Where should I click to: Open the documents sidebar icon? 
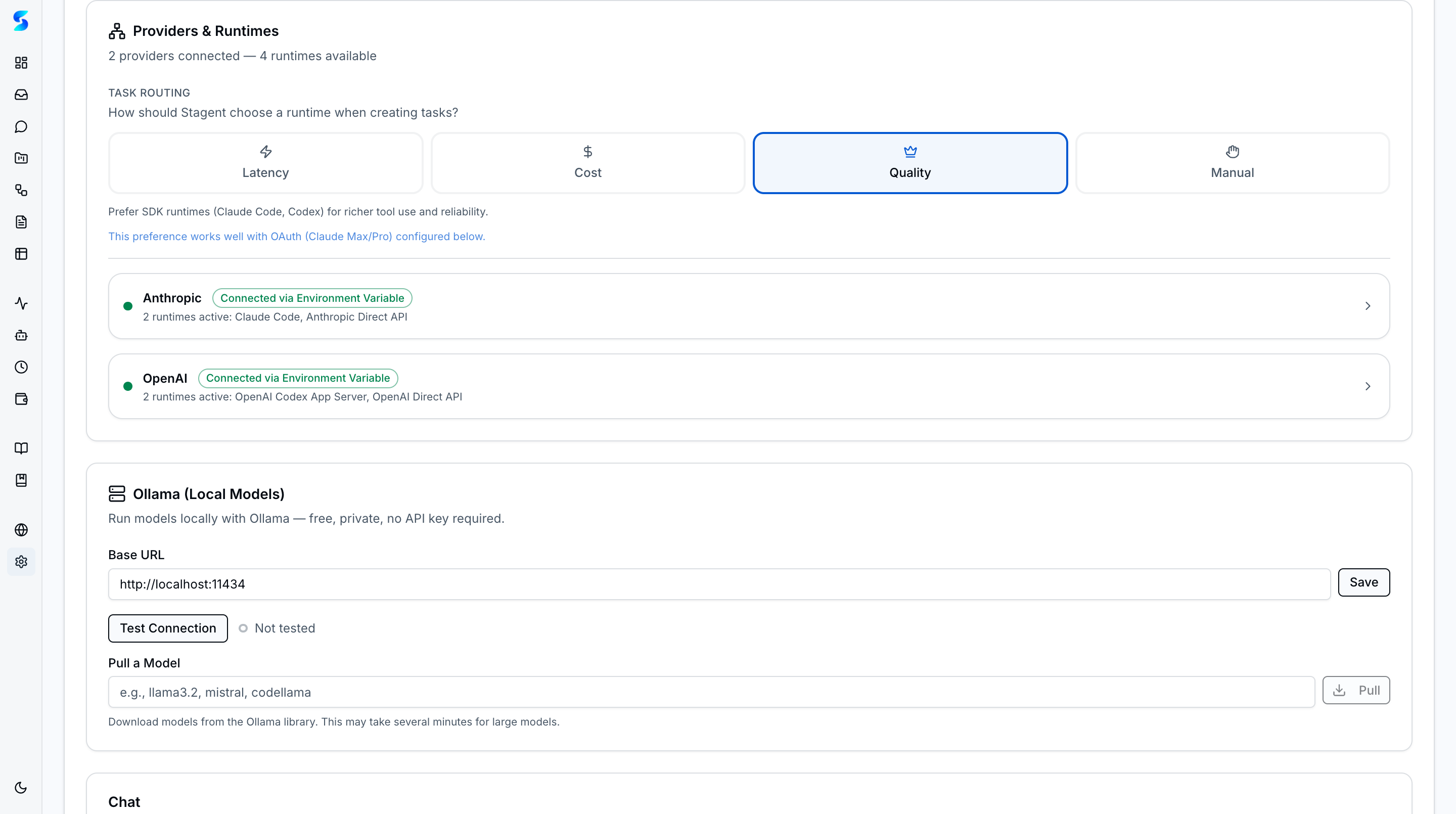tap(21, 221)
